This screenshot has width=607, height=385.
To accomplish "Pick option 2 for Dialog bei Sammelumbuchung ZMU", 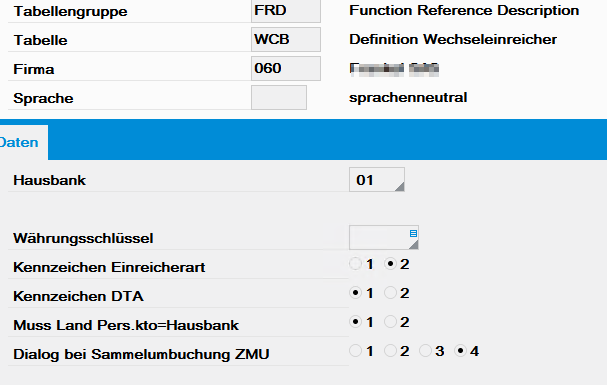I will tap(390, 351).
